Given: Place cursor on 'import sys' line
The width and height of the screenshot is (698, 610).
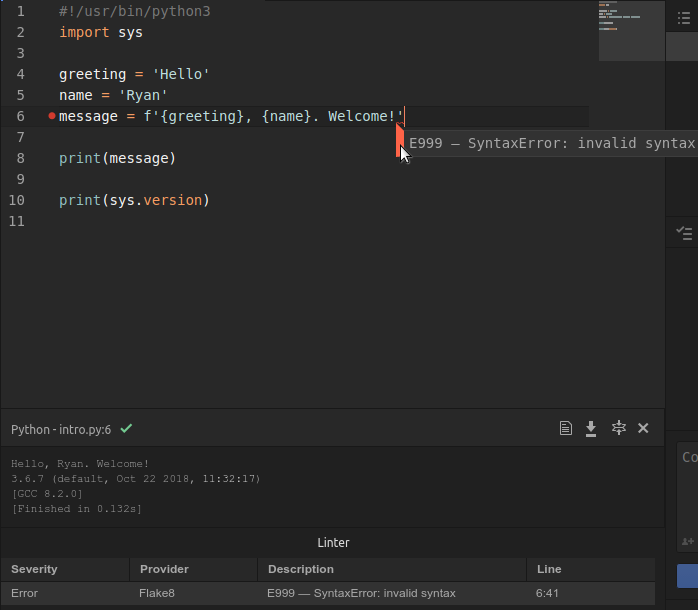Looking at the screenshot, I should (x=101, y=33).
